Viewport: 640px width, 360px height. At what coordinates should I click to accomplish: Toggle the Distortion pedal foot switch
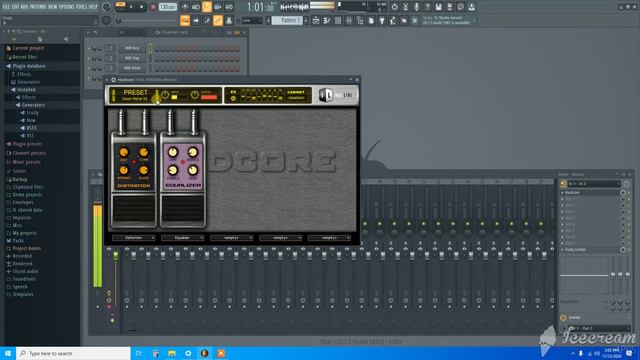click(133, 210)
